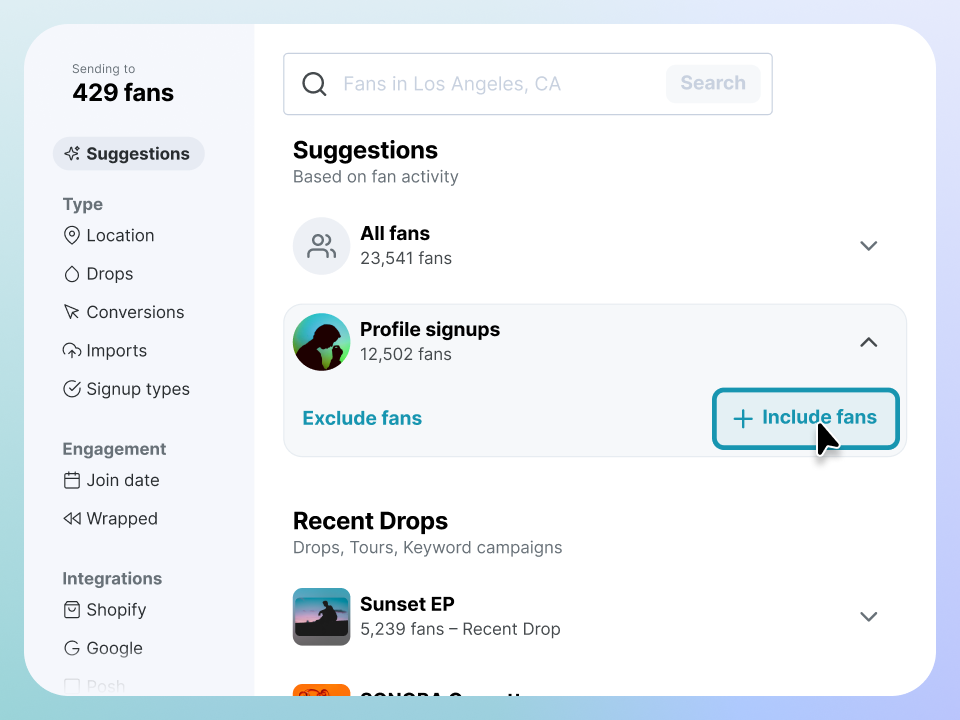
Task: Click the magnifying glass search icon
Action: pyautogui.click(x=314, y=84)
